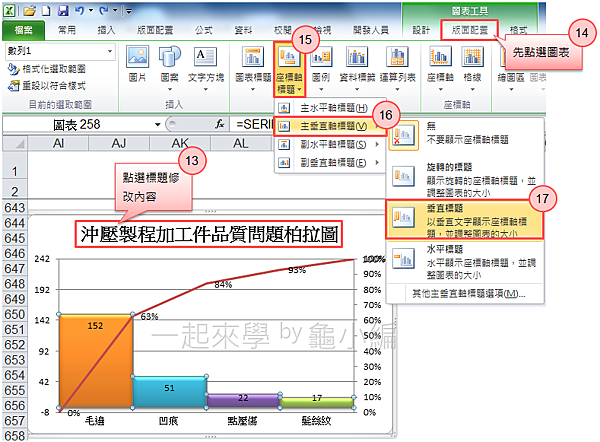
Task: Click 重設以符合樣式 reset to match style
Action: coord(47,85)
